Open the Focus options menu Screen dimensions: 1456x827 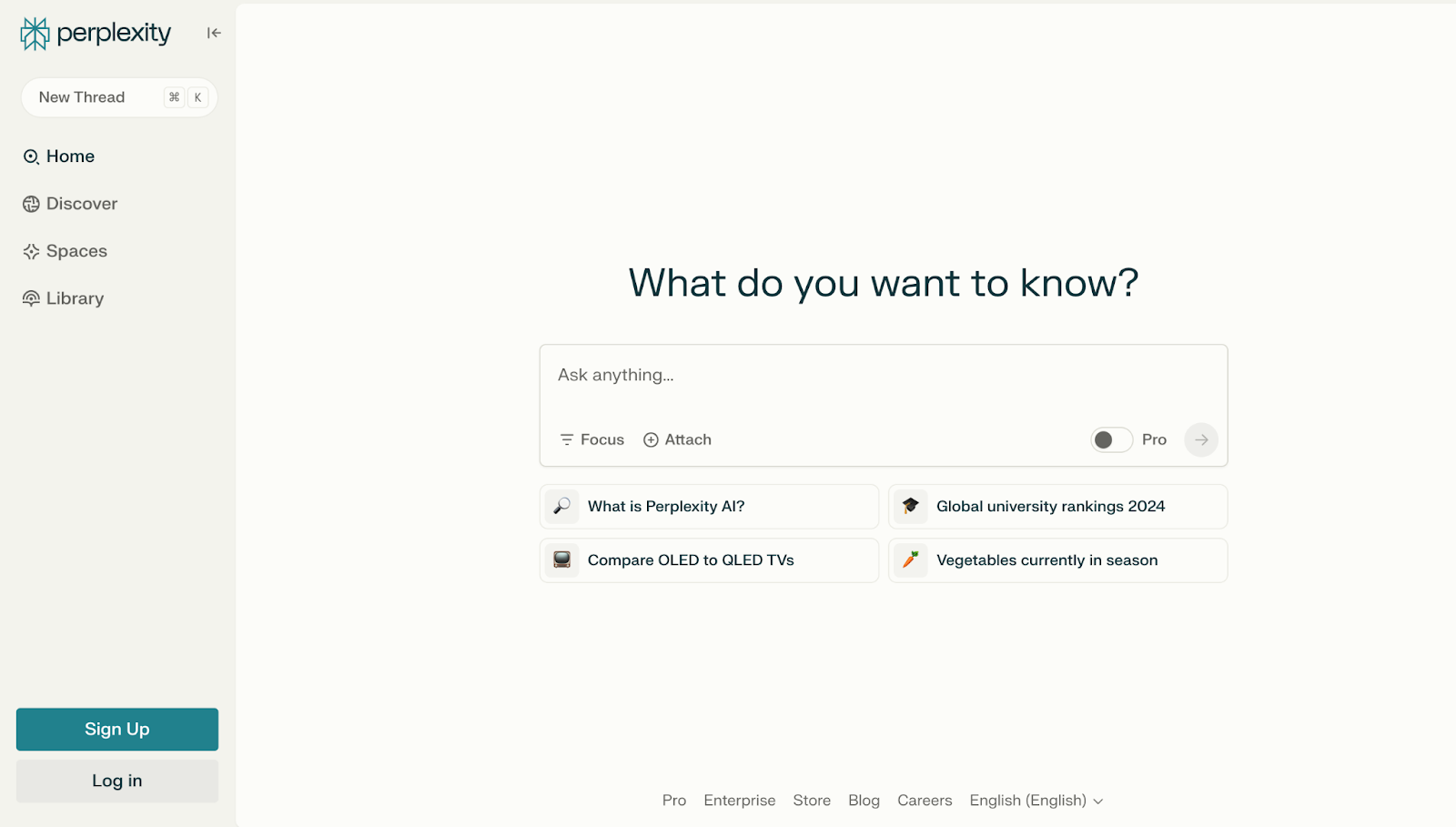(x=592, y=439)
